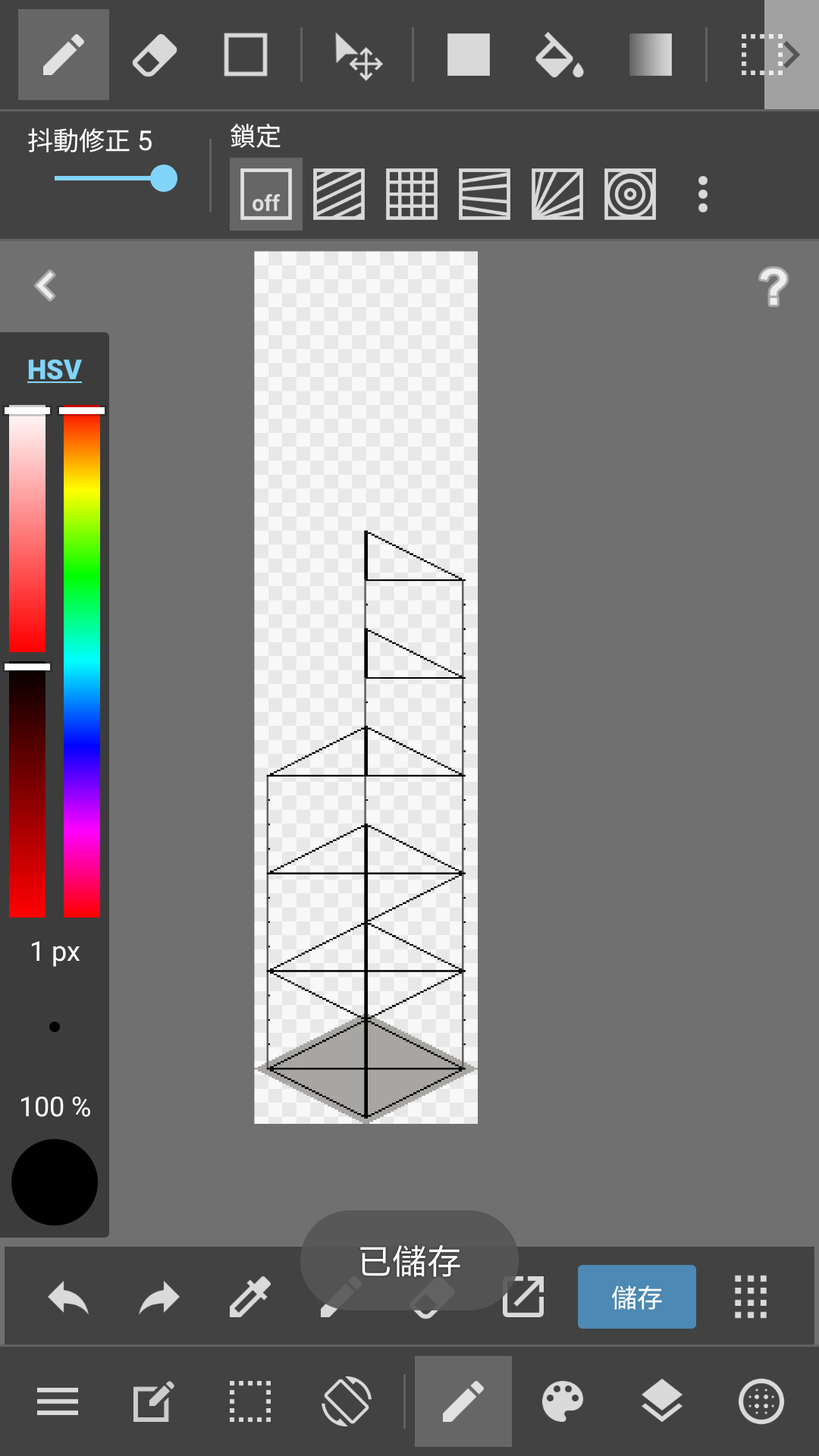Viewport: 819px width, 1456px height.
Task: Undo the last stroke
Action: (68, 1298)
